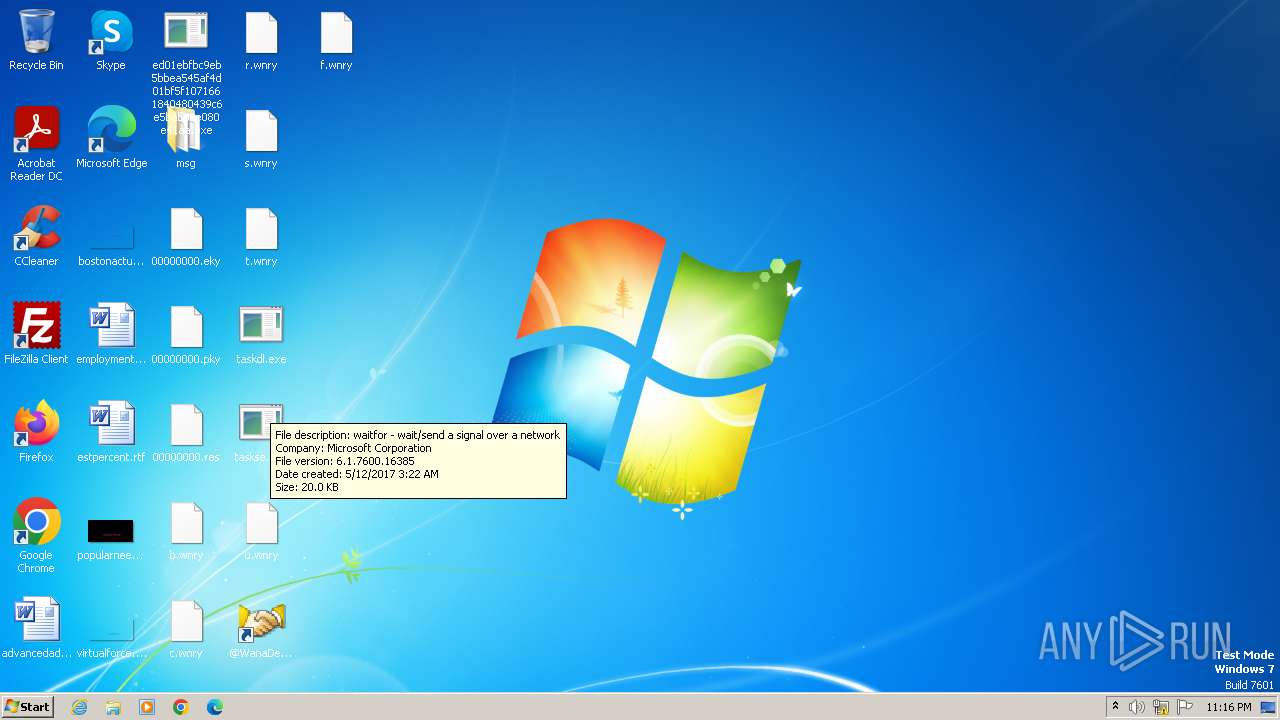Launch Chrome from the taskbar

point(181,707)
